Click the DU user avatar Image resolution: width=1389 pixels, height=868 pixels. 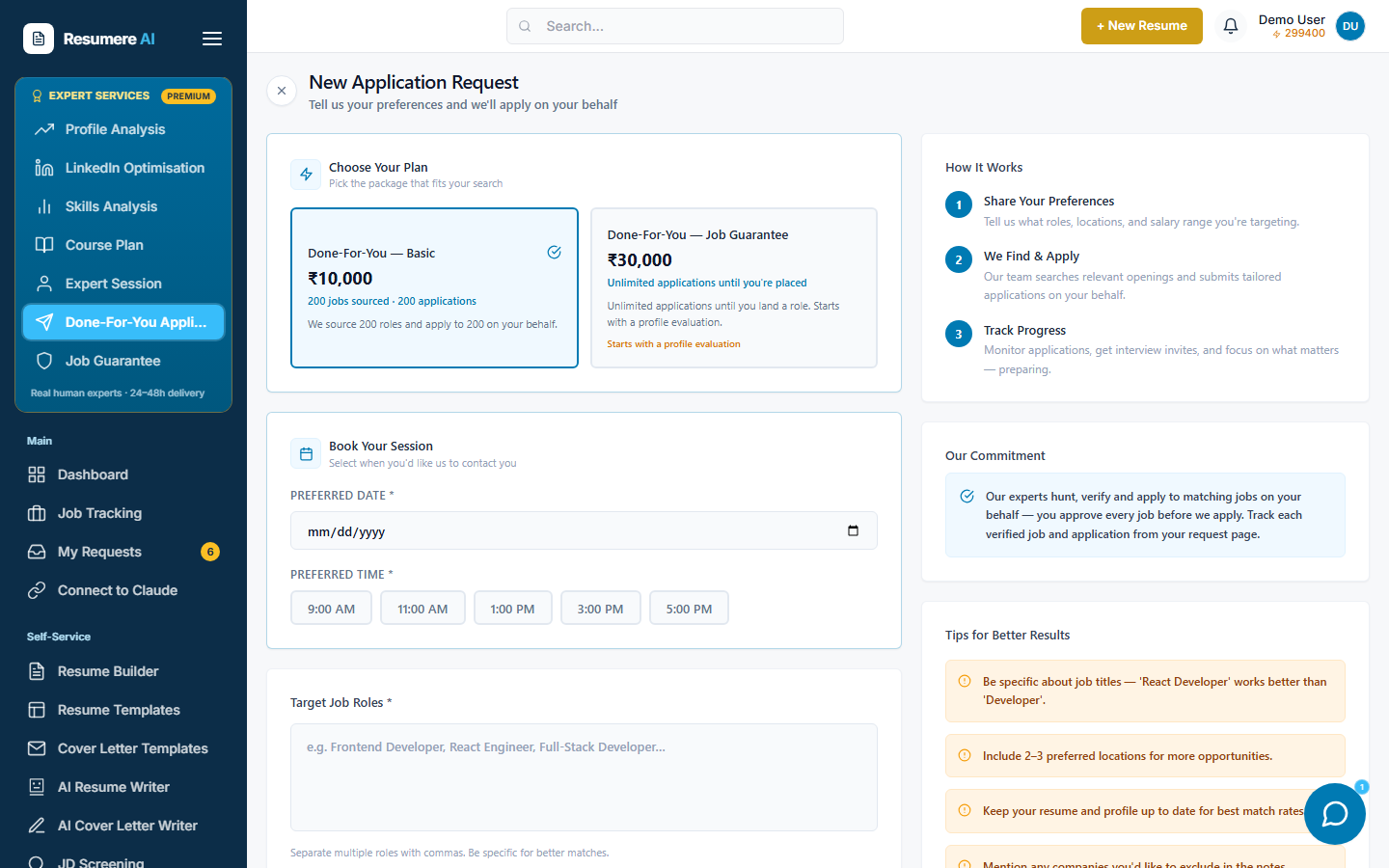point(1350,26)
